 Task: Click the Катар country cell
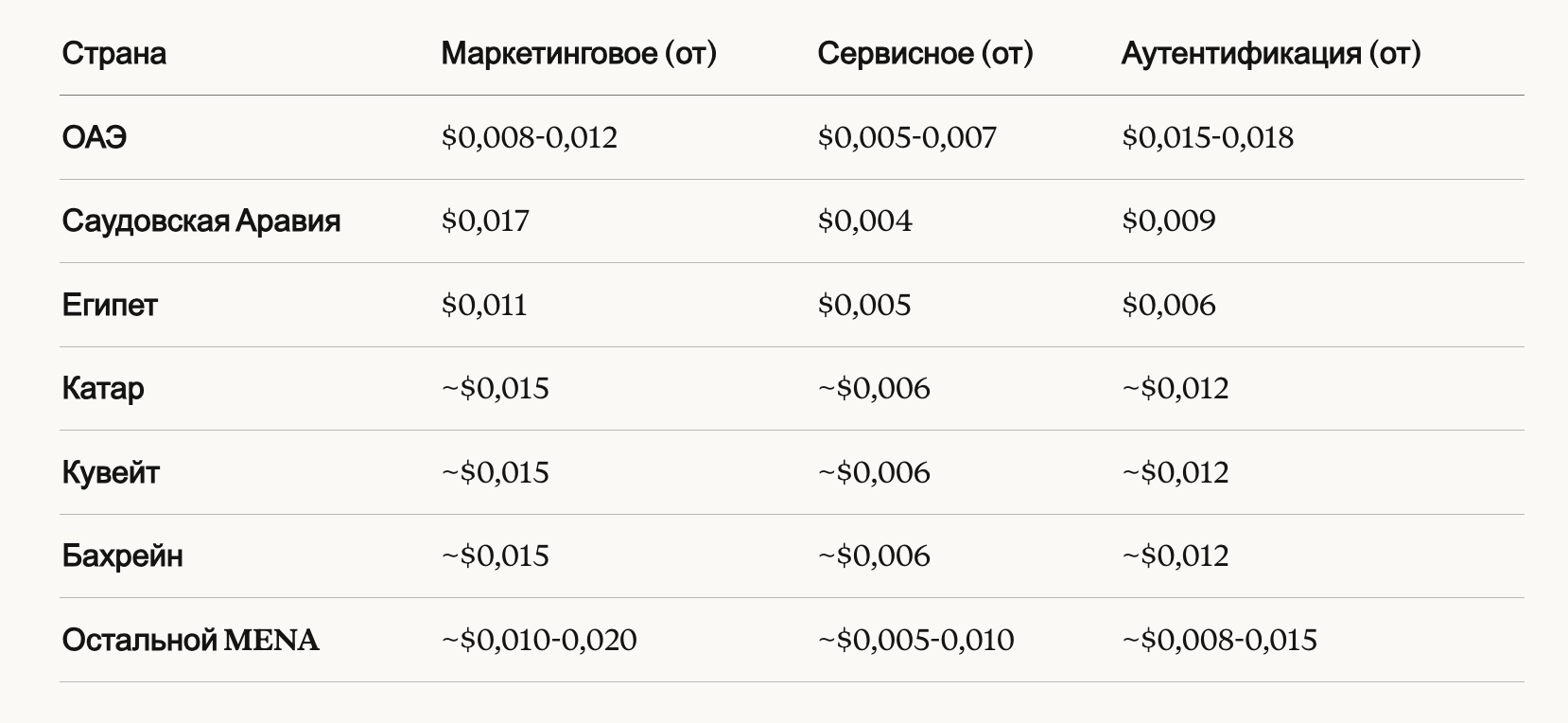coord(103,389)
